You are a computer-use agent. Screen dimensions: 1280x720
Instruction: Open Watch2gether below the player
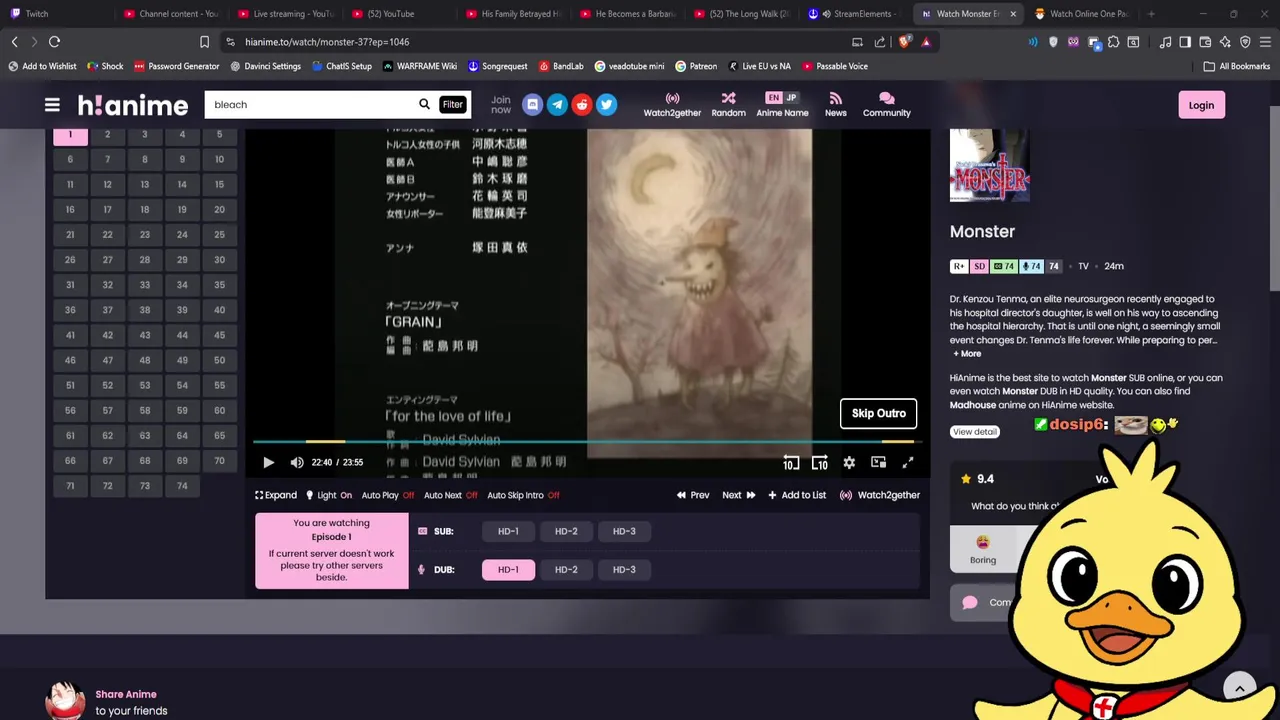tap(880, 495)
